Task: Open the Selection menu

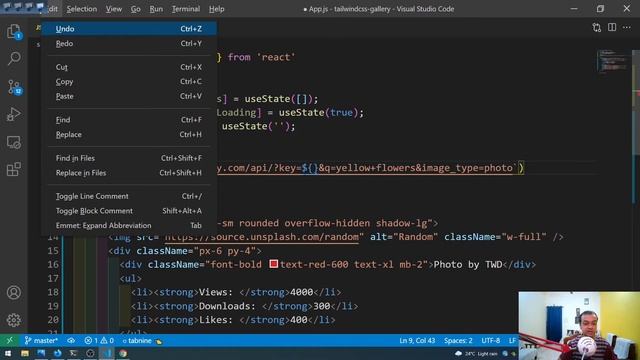Action: pos(82,9)
